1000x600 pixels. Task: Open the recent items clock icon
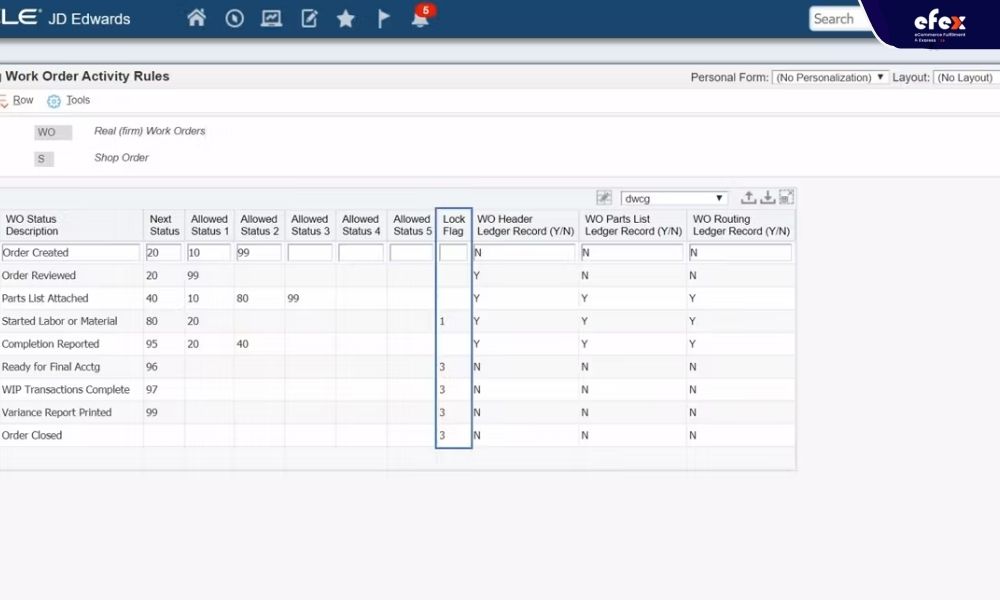click(x=234, y=18)
